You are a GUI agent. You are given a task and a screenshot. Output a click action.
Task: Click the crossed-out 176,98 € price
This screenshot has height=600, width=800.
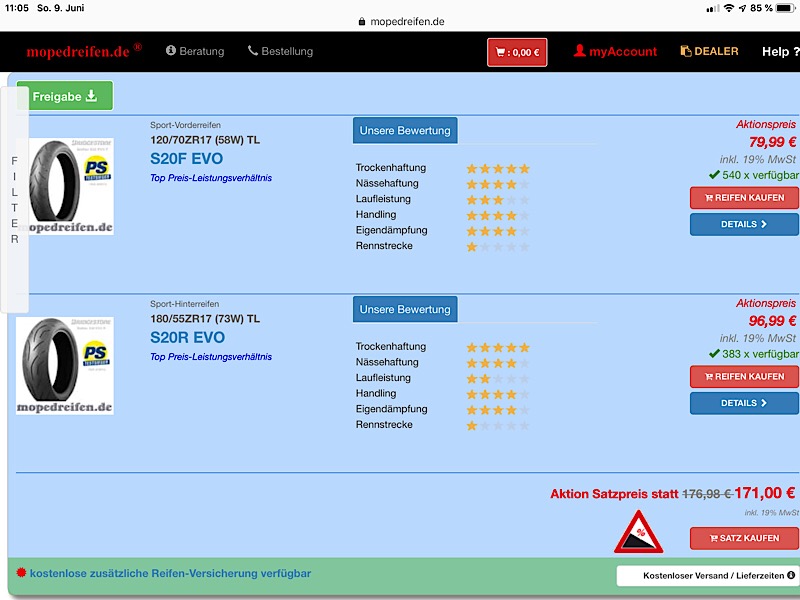tap(707, 494)
